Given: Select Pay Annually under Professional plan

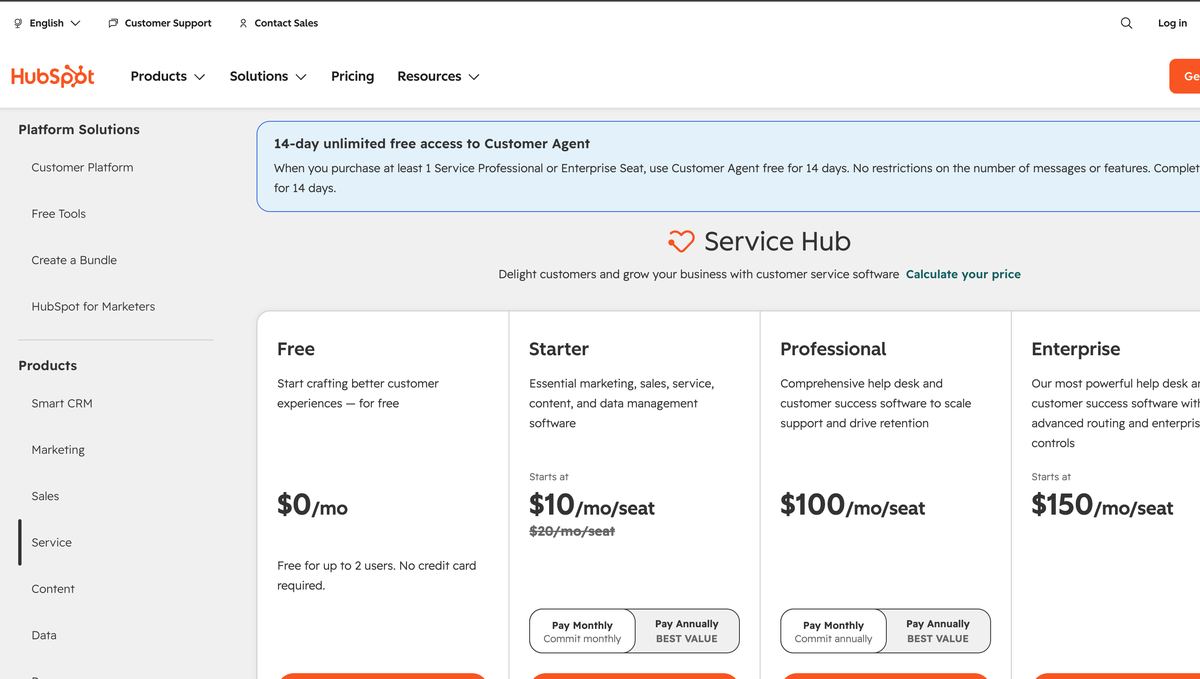Looking at the screenshot, I should (938, 631).
